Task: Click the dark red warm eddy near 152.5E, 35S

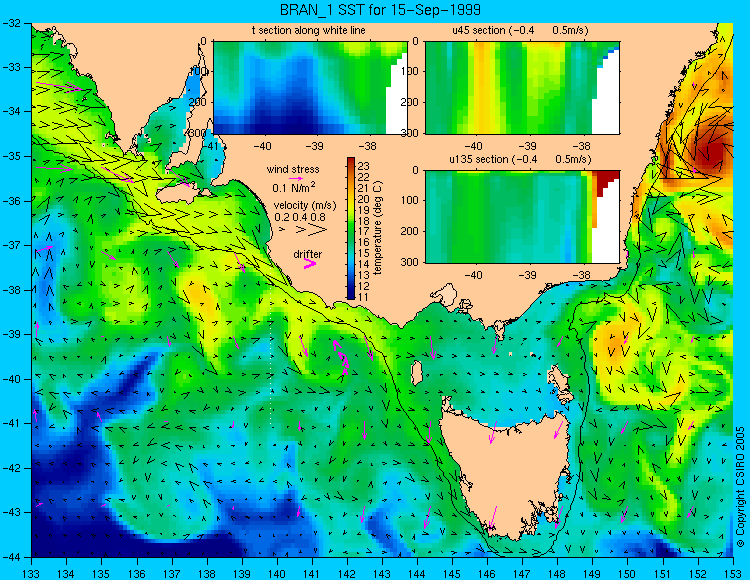Action: (x=713, y=153)
